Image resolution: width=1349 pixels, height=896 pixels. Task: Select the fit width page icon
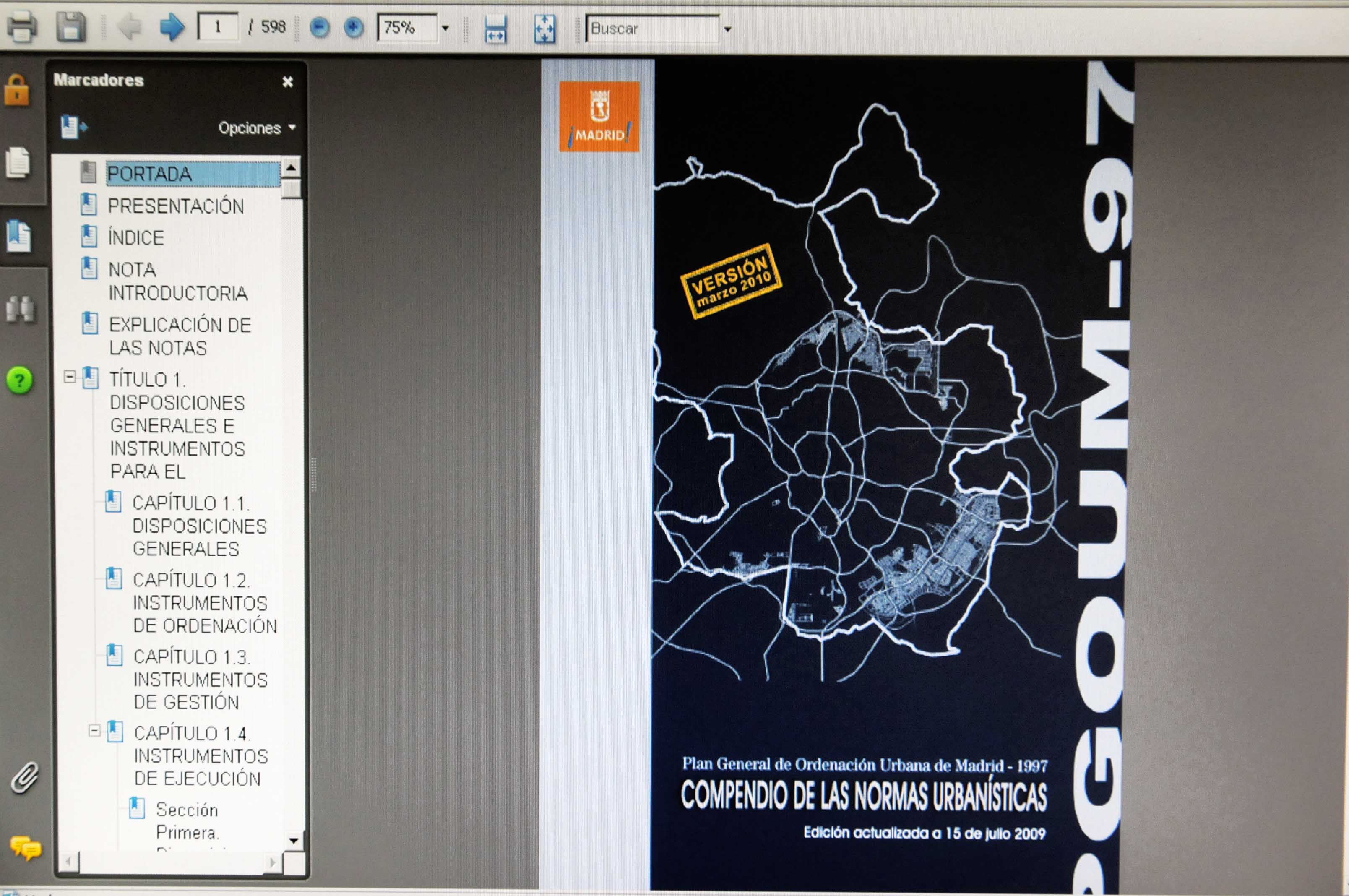tap(495, 29)
